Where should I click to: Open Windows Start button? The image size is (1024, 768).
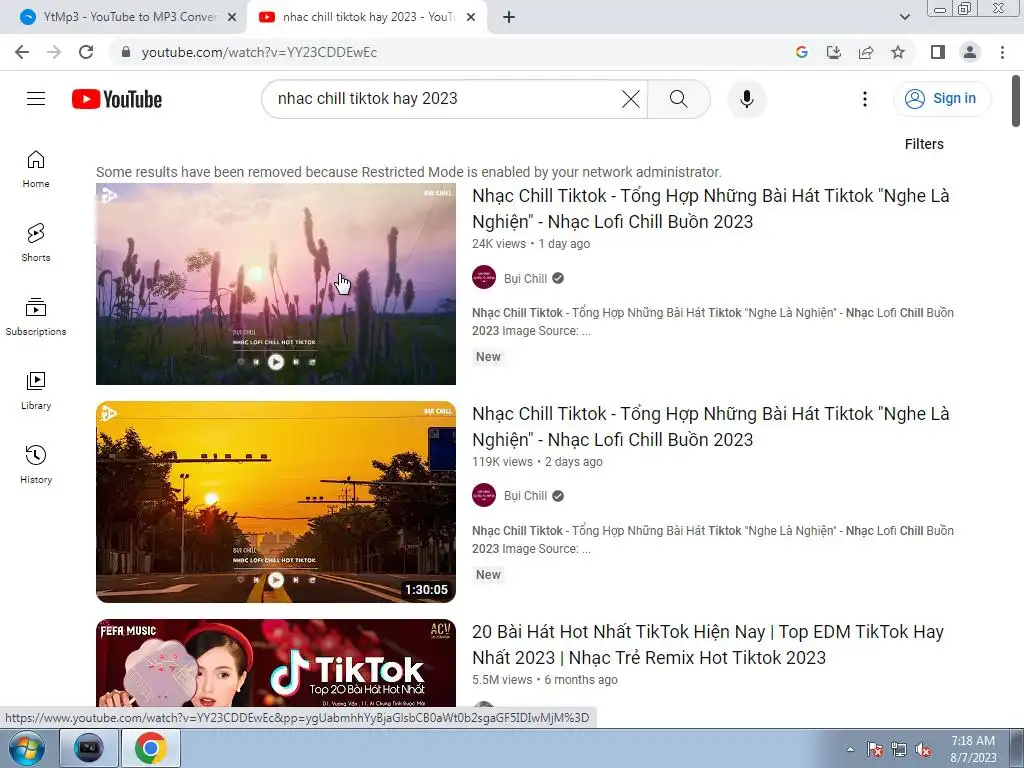[x=26, y=748]
